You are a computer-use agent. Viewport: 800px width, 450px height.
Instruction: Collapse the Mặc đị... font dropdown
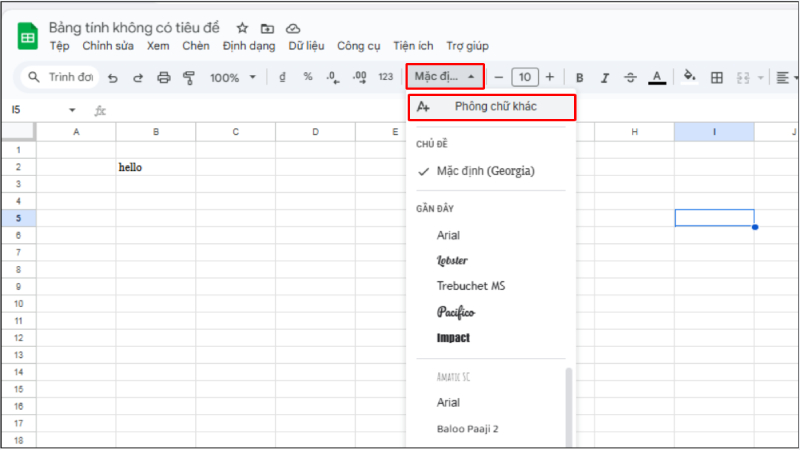point(445,77)
